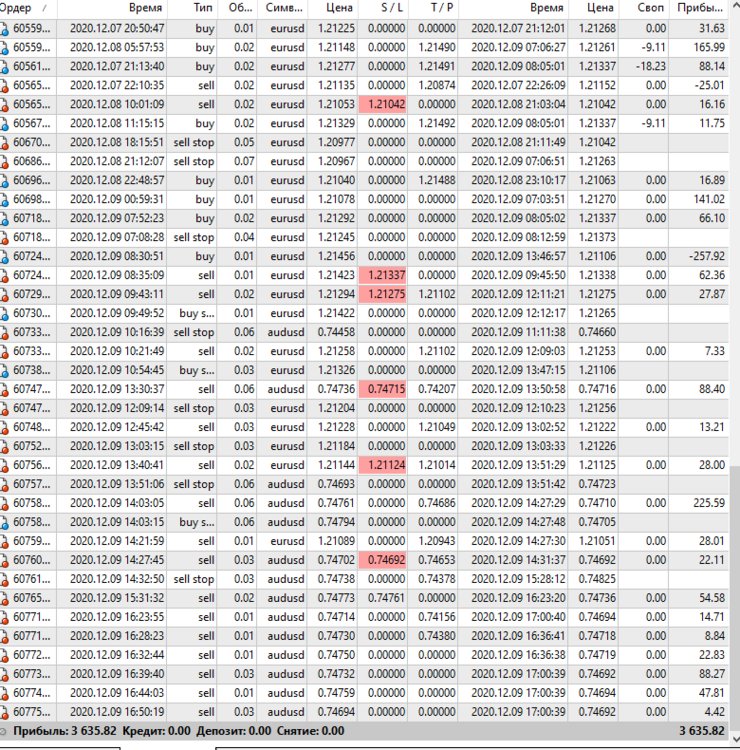740x750 pixels.
Task: Click T/P value 1.20874
Action: tap(437, 86)
